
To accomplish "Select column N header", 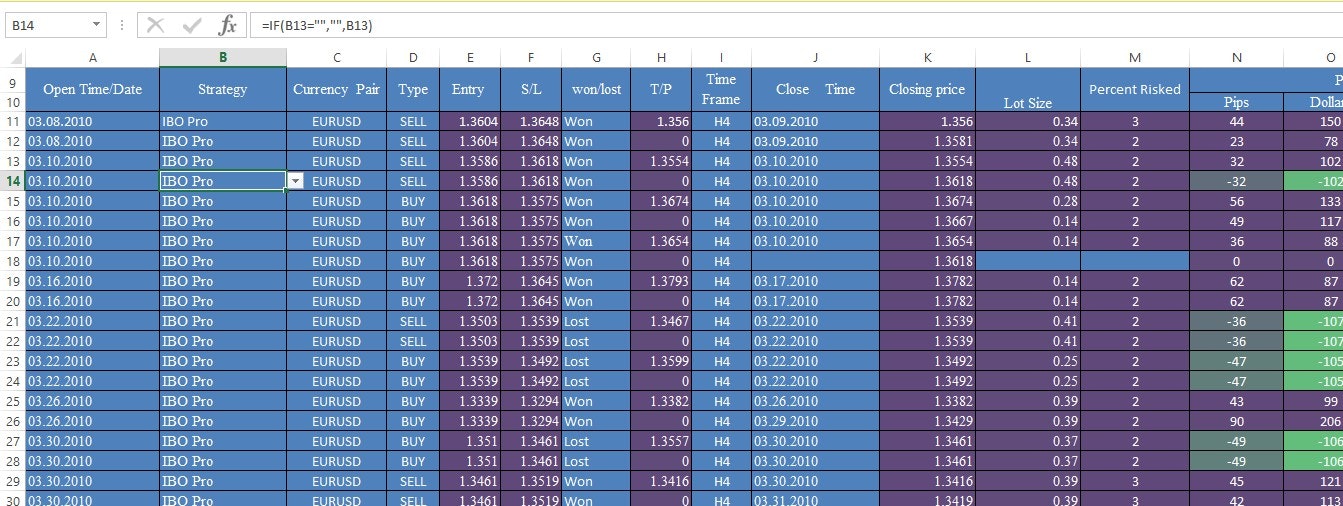I will tap(1237, 57).
